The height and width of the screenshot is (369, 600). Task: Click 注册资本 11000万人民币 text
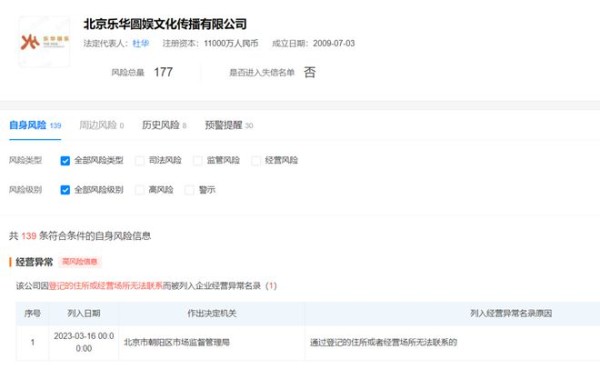coord(210,43)
